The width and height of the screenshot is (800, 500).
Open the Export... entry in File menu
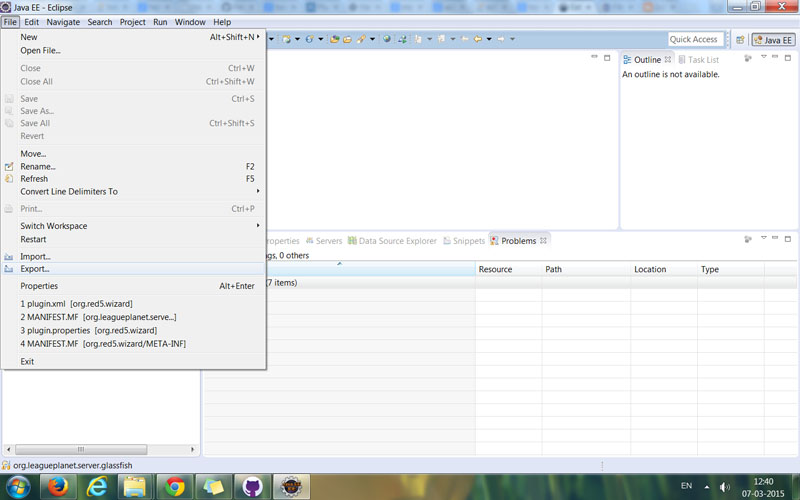coord(133,269)
